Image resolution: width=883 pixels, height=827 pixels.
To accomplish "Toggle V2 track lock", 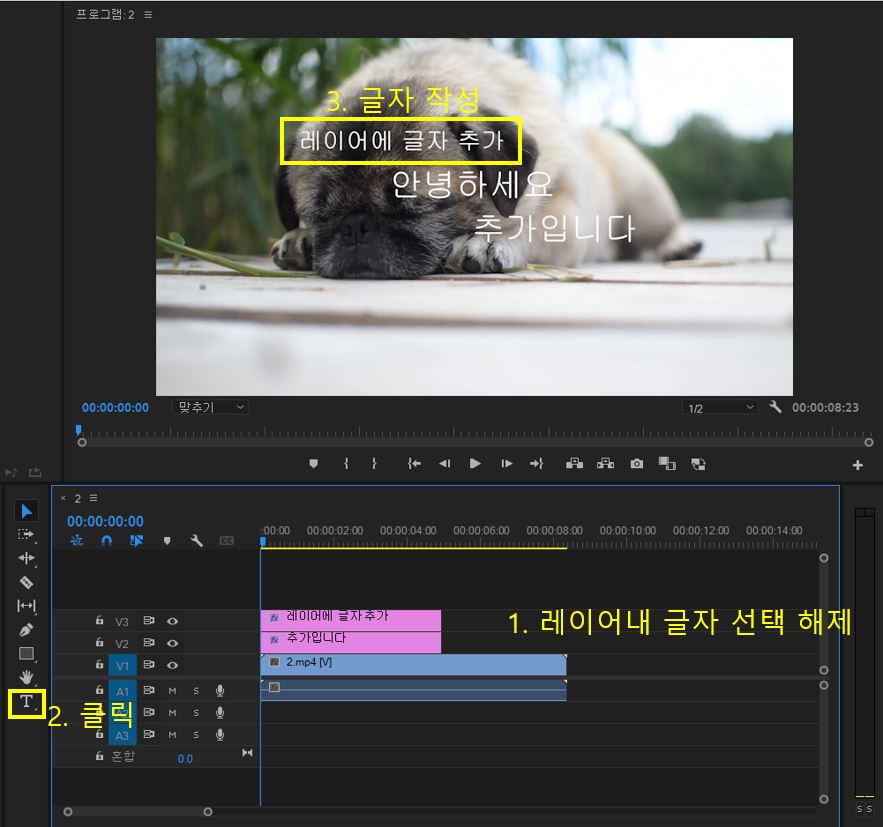I will pyautogui.click(x=100, y=642).
